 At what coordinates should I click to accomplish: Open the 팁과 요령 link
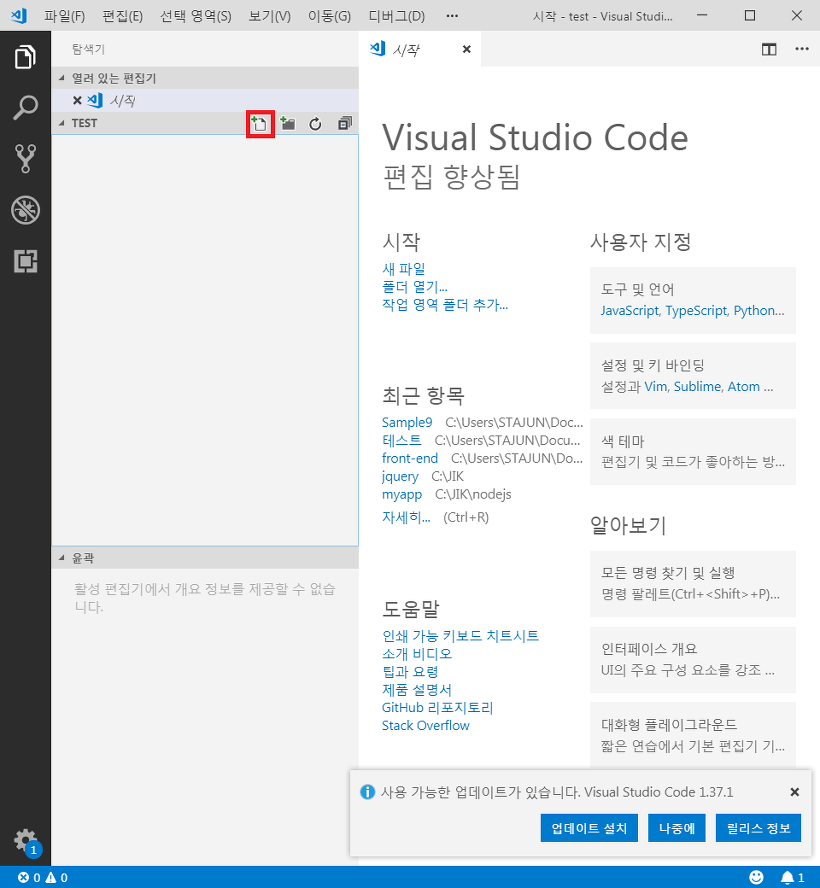click(x=410, y=672)
